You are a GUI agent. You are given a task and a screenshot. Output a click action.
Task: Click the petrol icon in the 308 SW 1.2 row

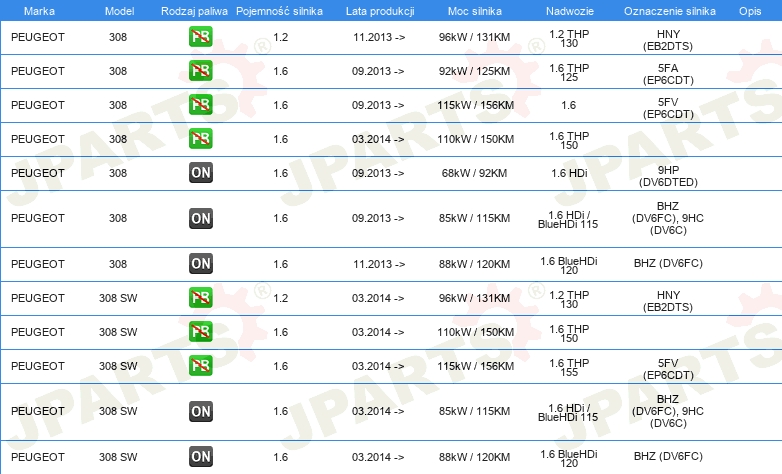pyautogui.click(x=200, y=298)
